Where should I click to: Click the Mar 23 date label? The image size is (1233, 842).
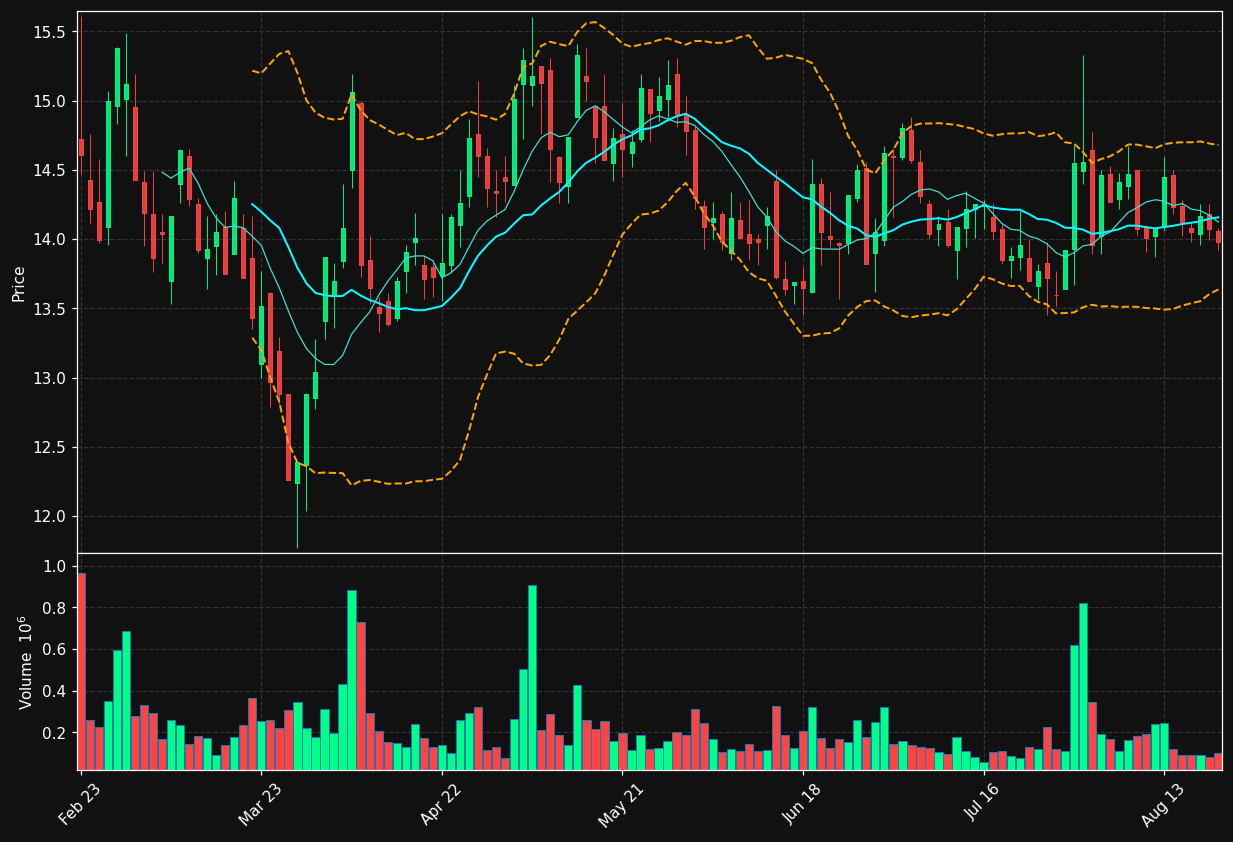tap(259, 804)
